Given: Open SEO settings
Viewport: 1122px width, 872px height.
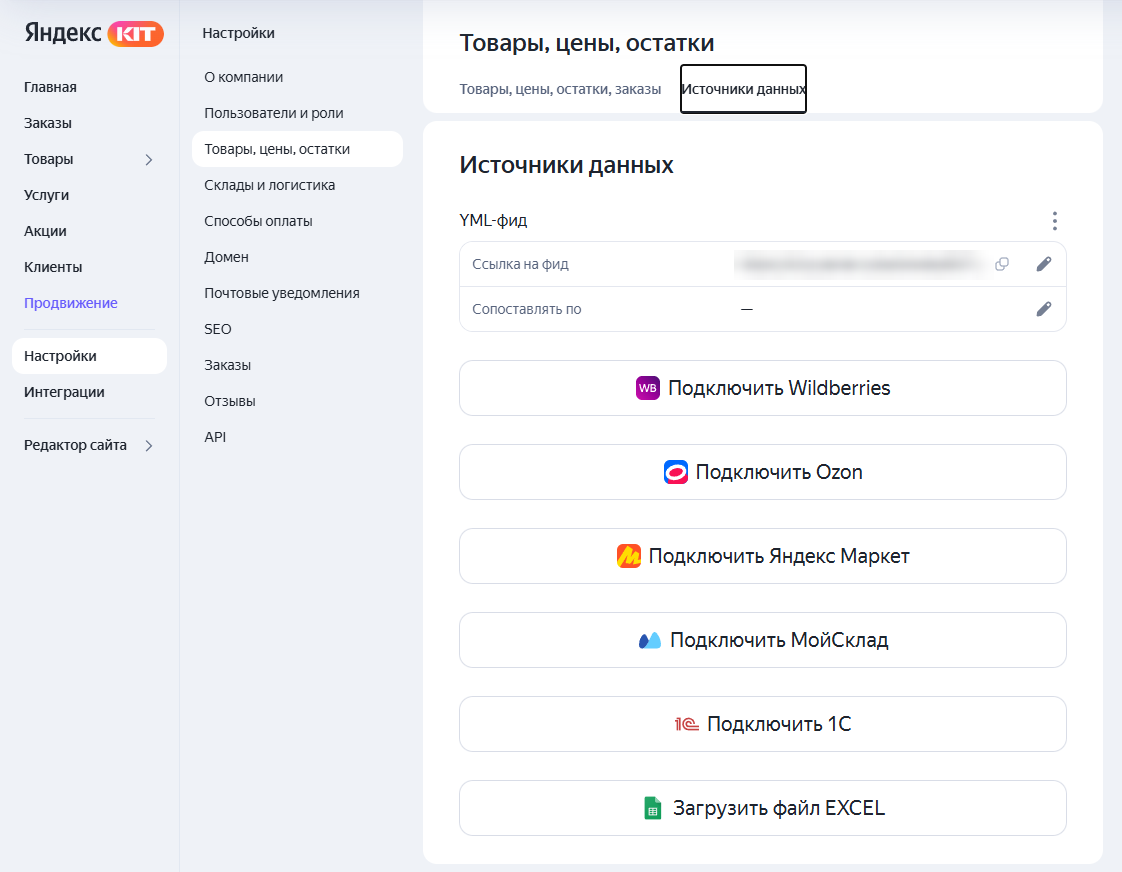Looking at the screenshot, I should click(218, 329).
